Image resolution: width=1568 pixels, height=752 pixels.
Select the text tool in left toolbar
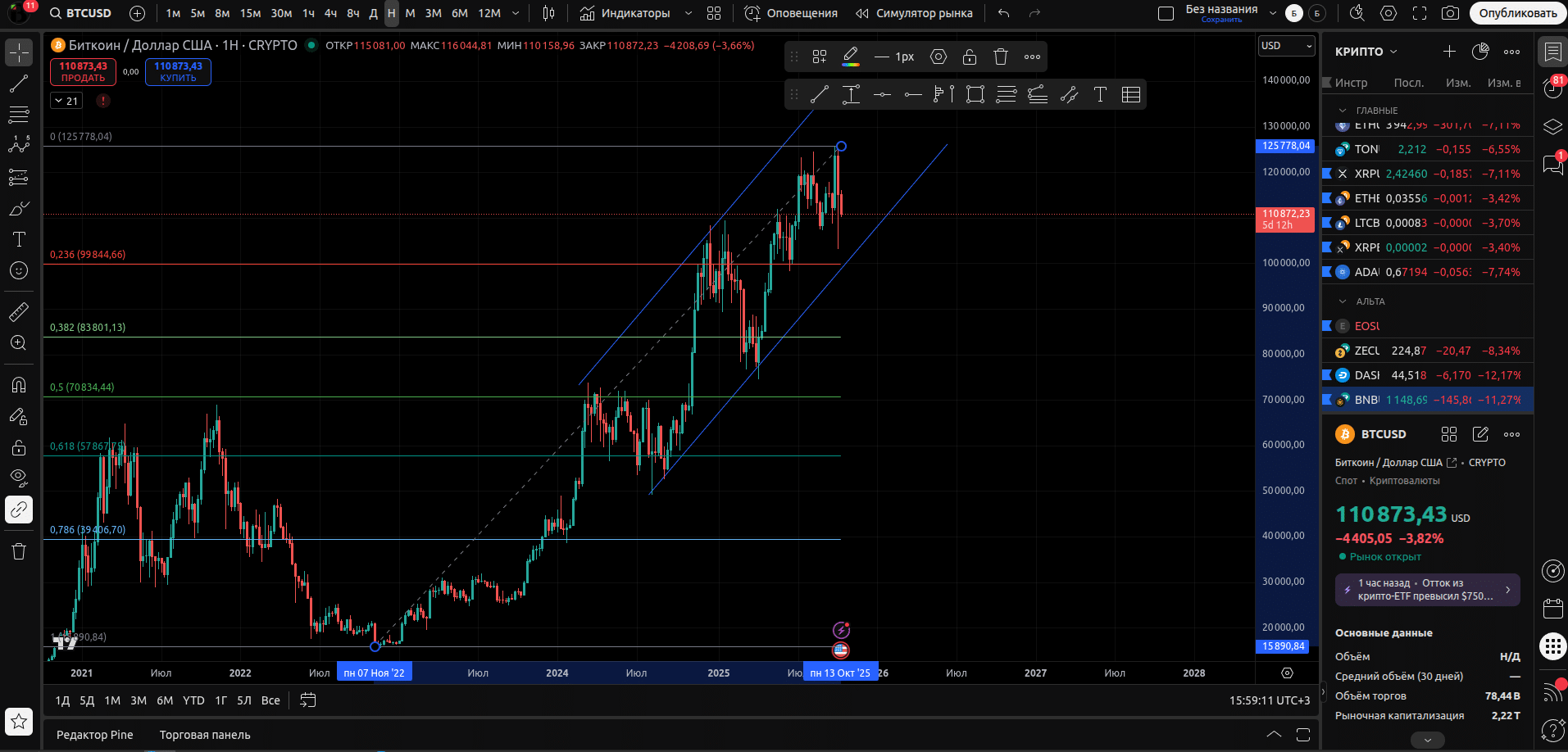19,239
